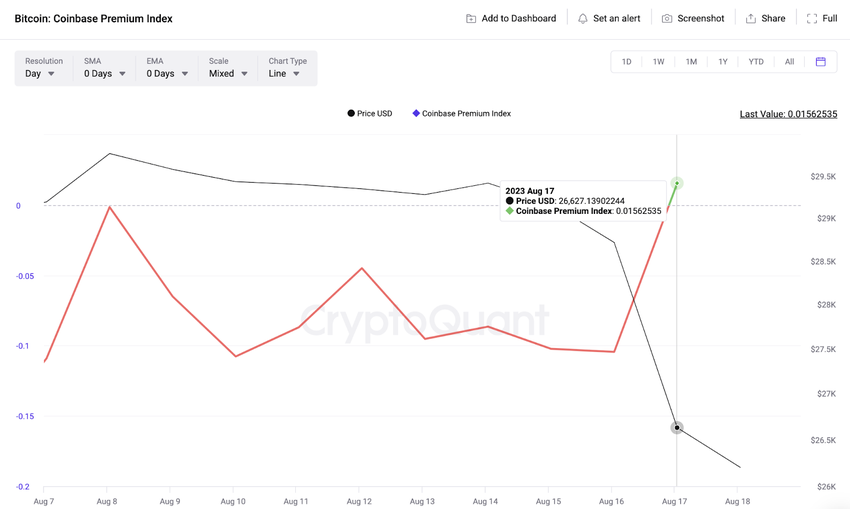Click the tooltip Coinbase Premium Index value
This screenshot has height=509, width=850.
(x=639, y=211)
